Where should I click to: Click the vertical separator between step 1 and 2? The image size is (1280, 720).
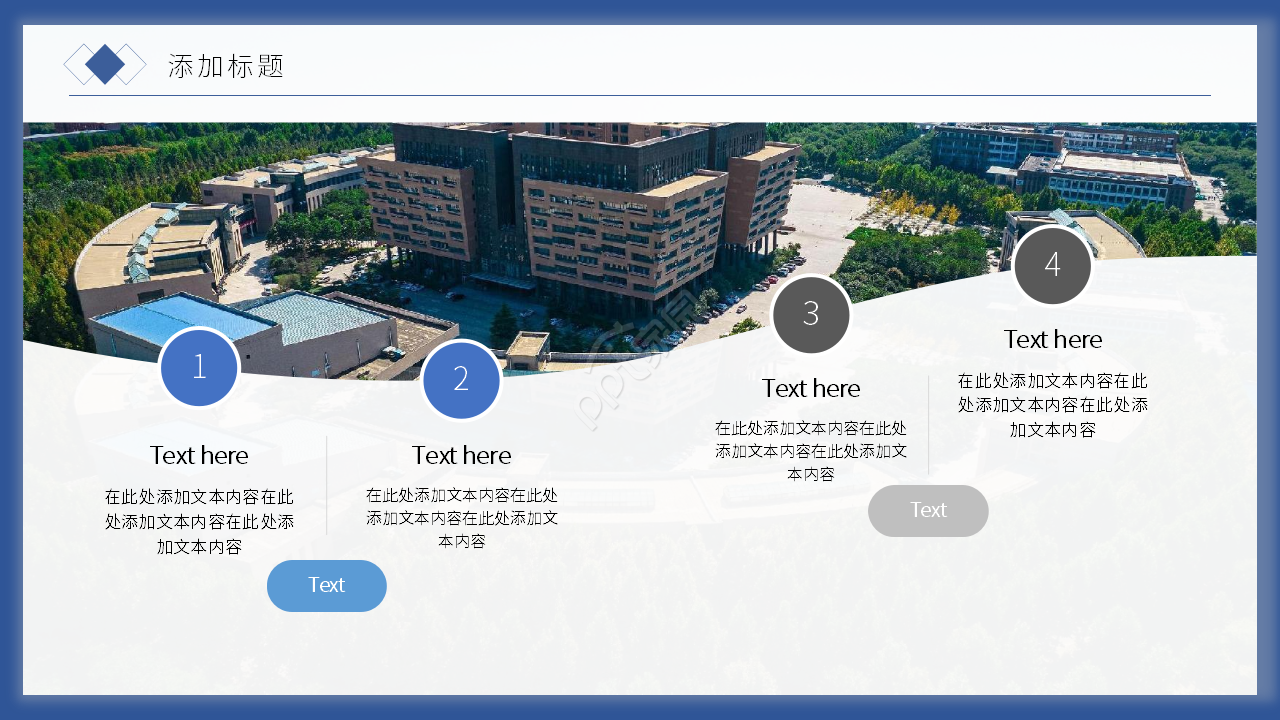(x=327, y=485)
